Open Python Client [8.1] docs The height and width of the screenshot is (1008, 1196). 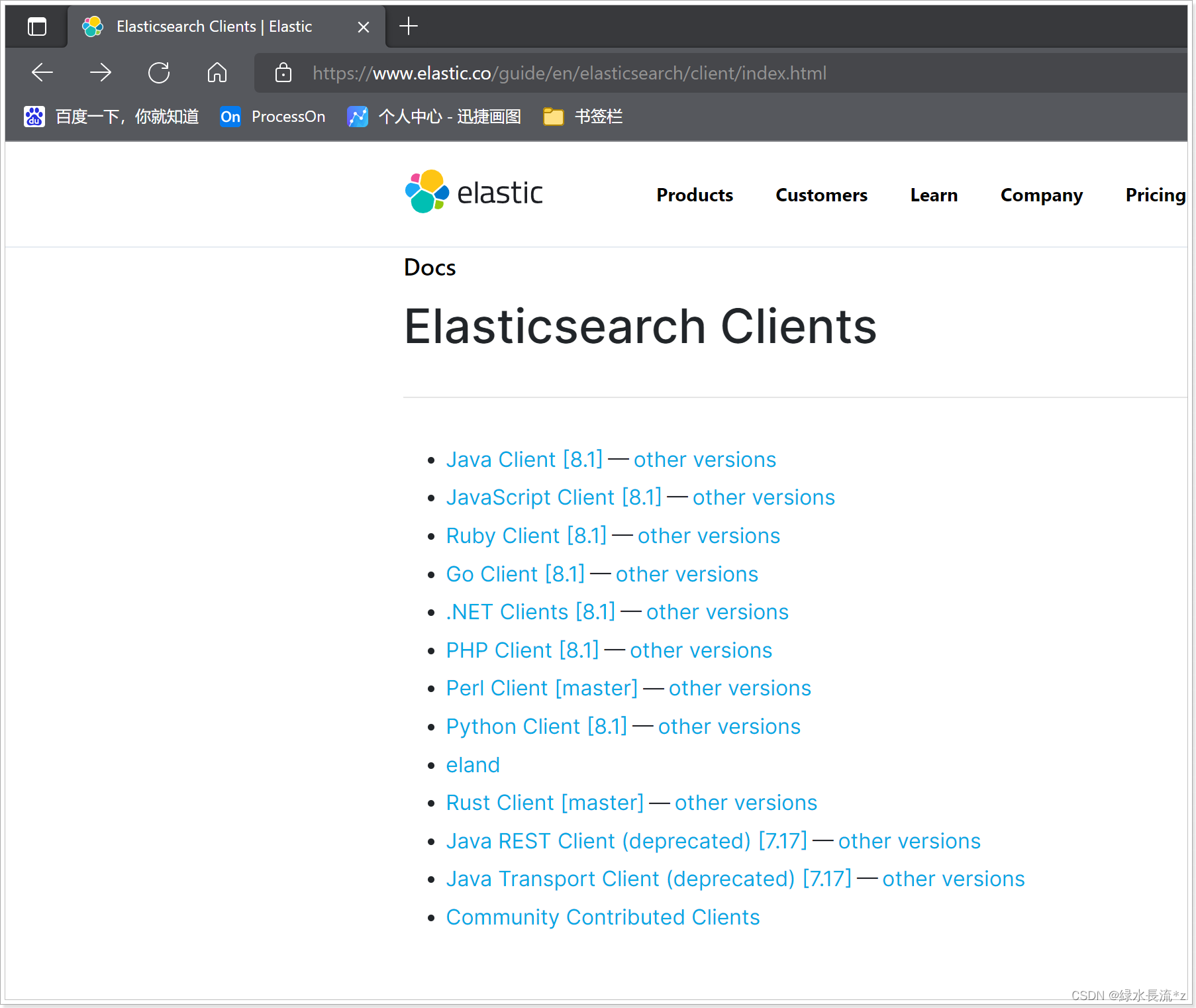pos(536,726)
